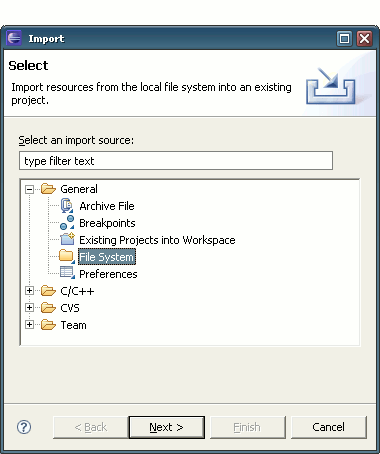Collapse the General tree node

click(29, 189)
